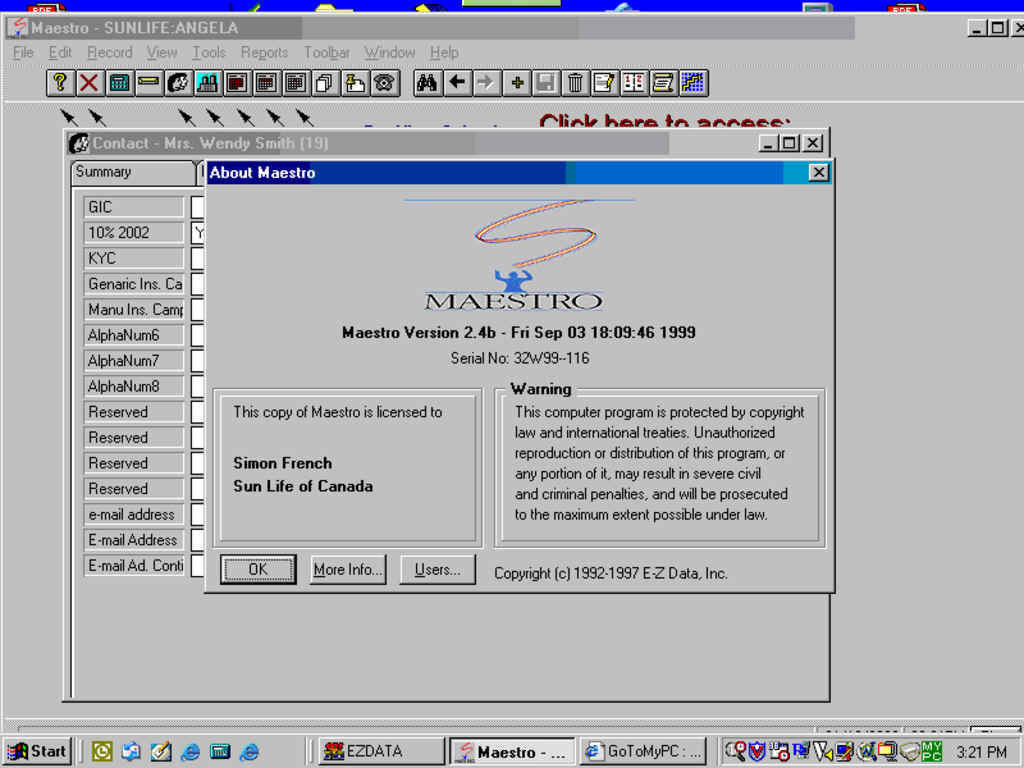Open the Window menu

point(389,52)
